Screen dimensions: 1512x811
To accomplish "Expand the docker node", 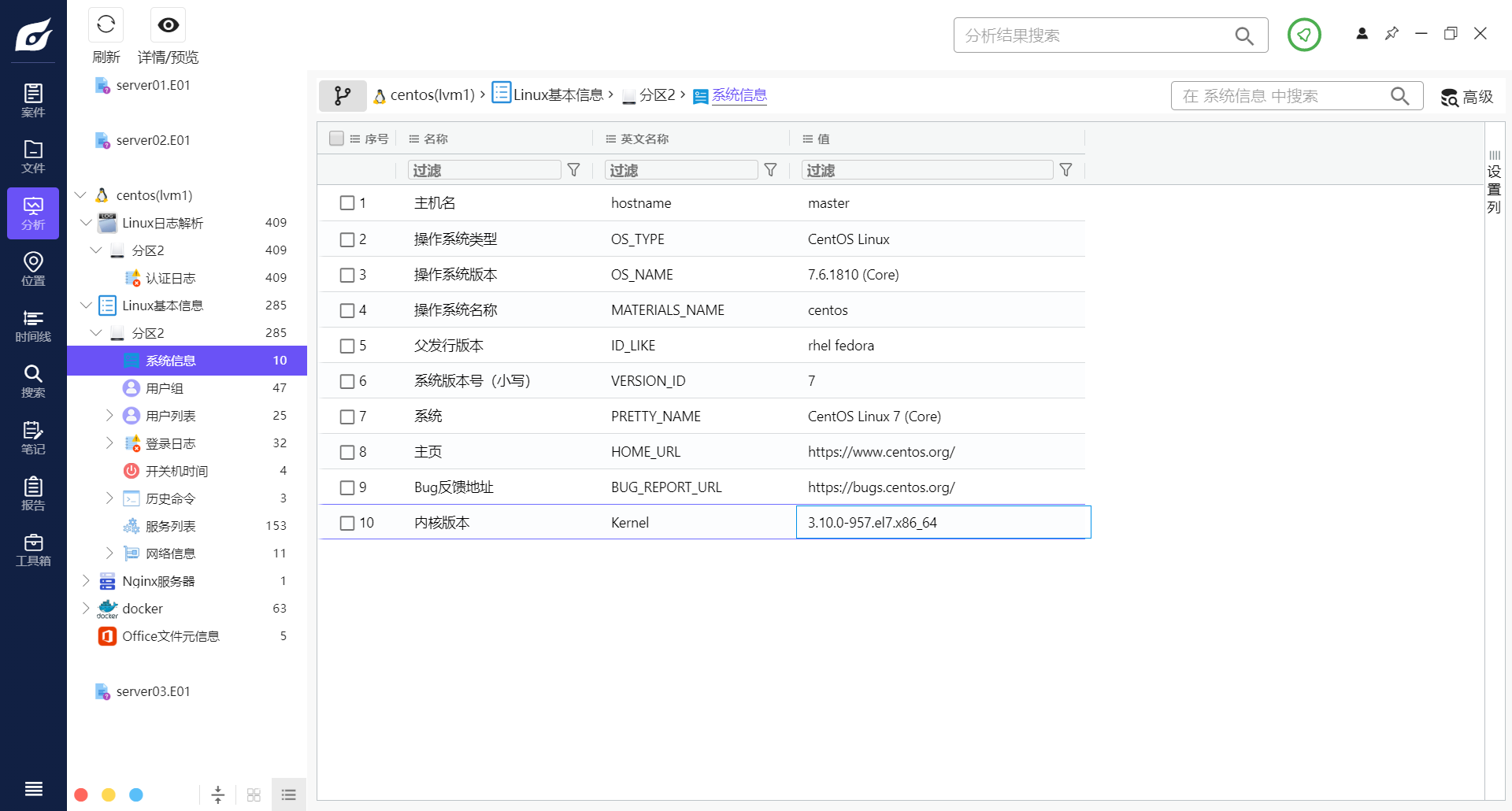I will point(86,608).
